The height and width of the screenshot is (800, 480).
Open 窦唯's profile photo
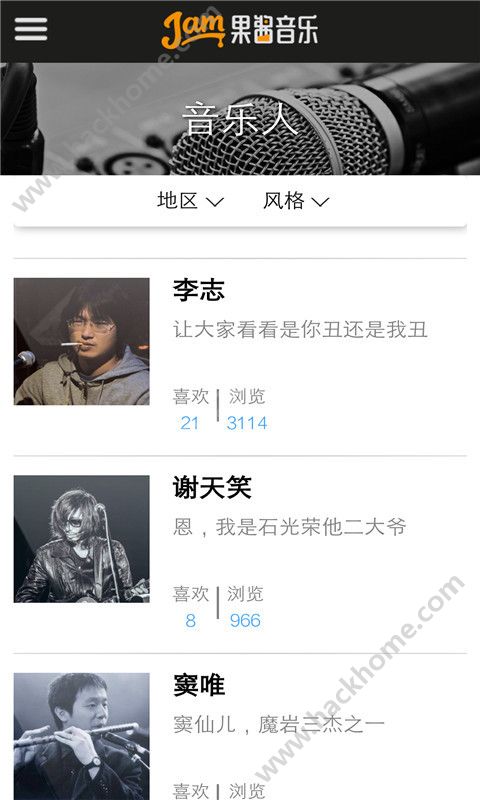coord(82,736)
